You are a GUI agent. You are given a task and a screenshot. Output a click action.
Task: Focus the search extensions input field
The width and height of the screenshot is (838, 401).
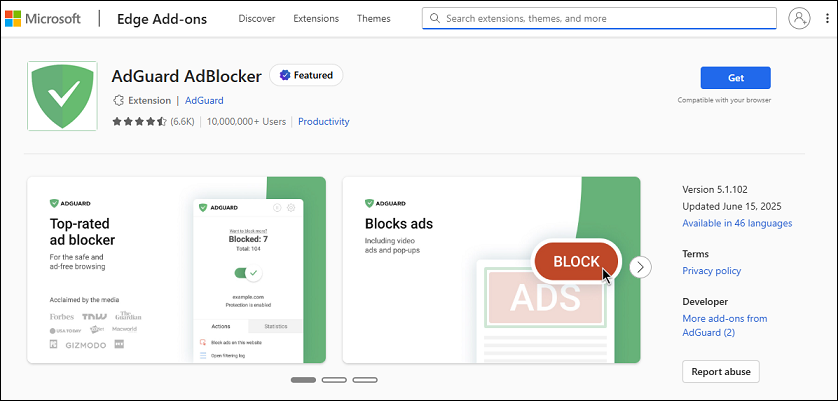pyautogui.click(x=599, y=18)
